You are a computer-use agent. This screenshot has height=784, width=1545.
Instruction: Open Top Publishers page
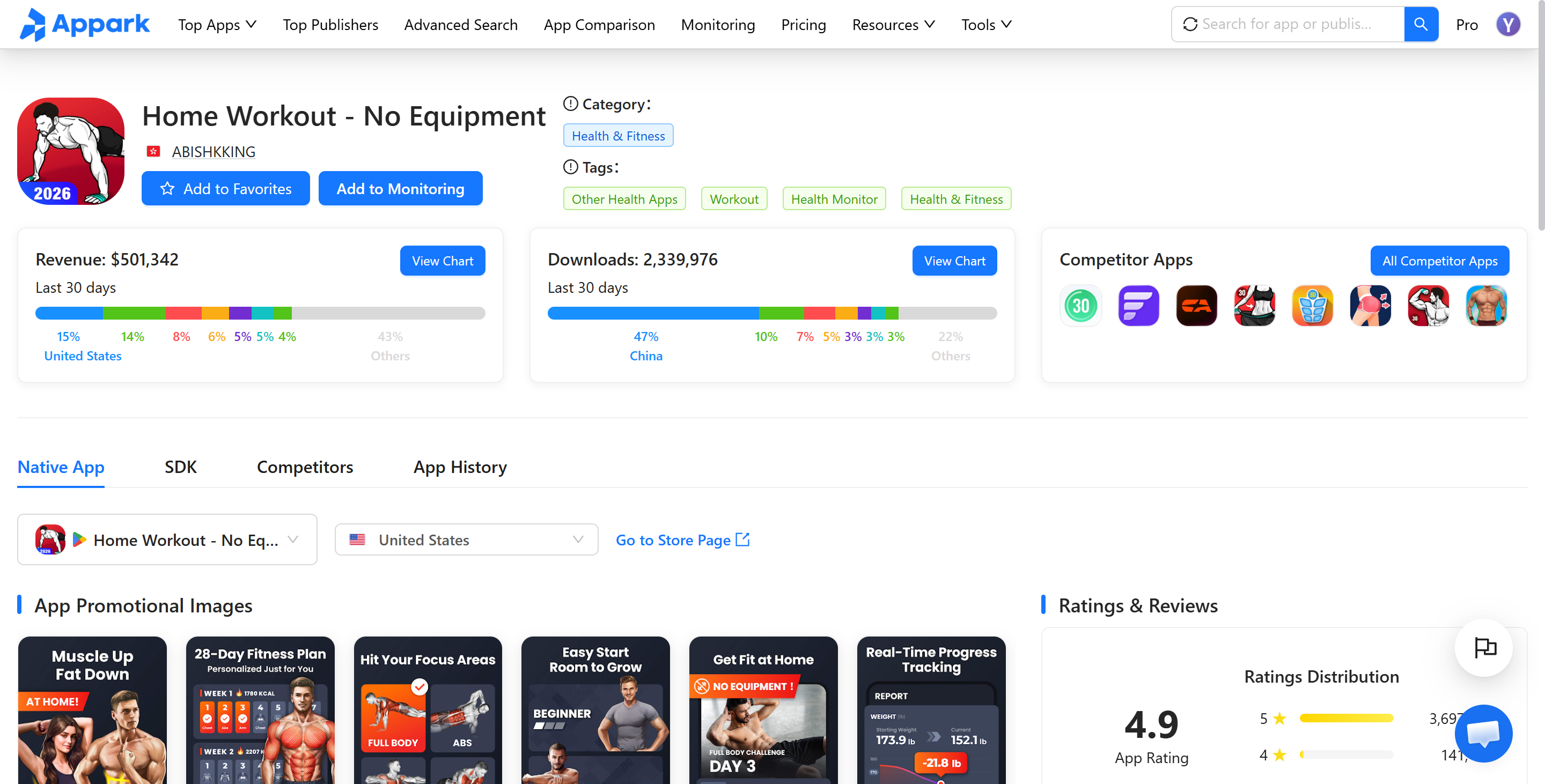tap(330, 25)
